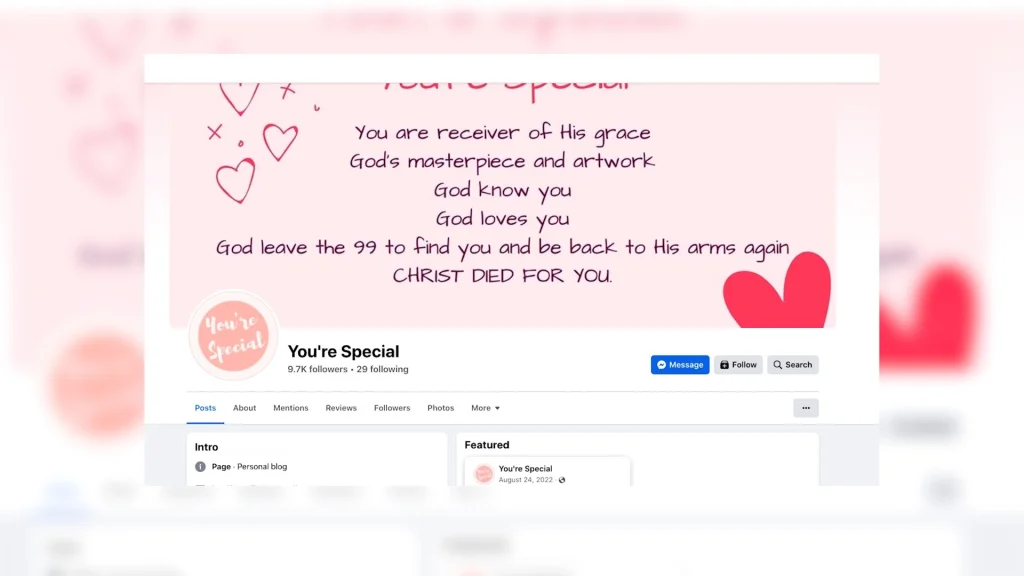Viewport: 1024px width, 576px height.
Task: Click the Messenger icon in Message button
Action: (x=662, y=365)
